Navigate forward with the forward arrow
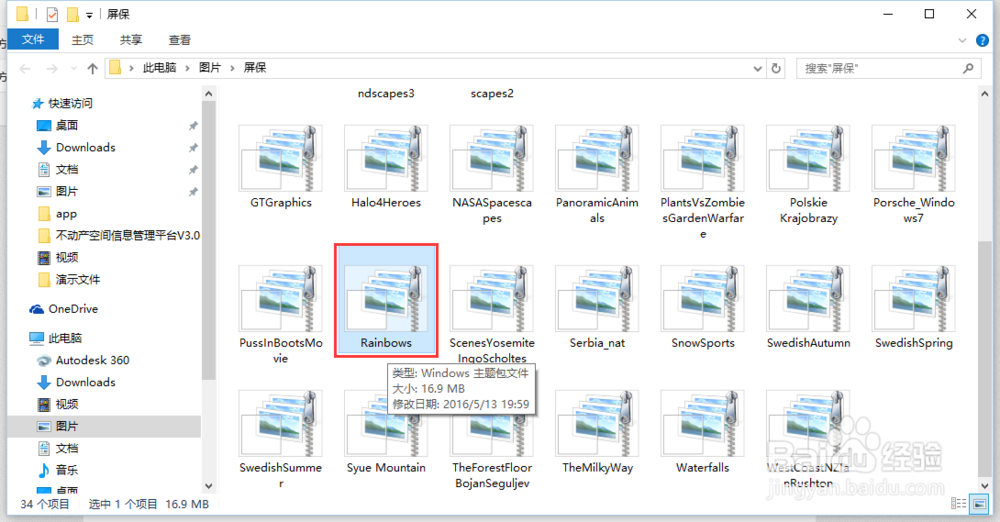The width and height of the screenshot is (1000, 522). click(x=52, y=68)
